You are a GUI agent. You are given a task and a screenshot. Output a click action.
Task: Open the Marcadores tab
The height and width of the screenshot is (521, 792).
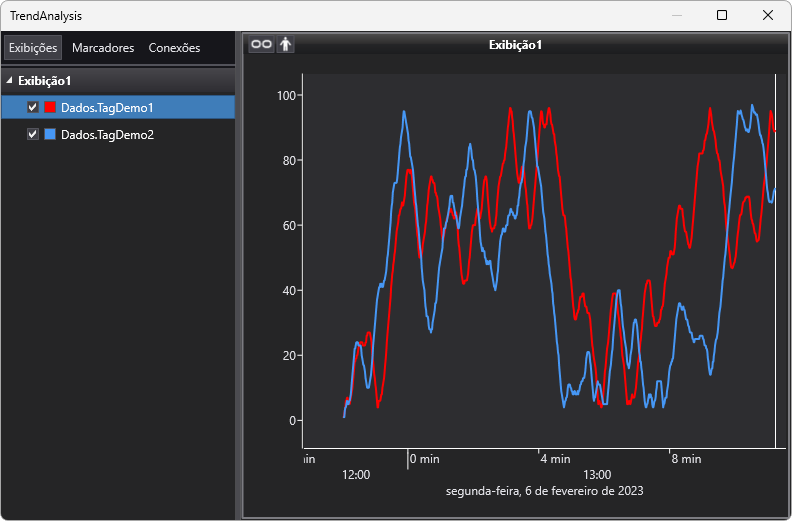[103, 48]
